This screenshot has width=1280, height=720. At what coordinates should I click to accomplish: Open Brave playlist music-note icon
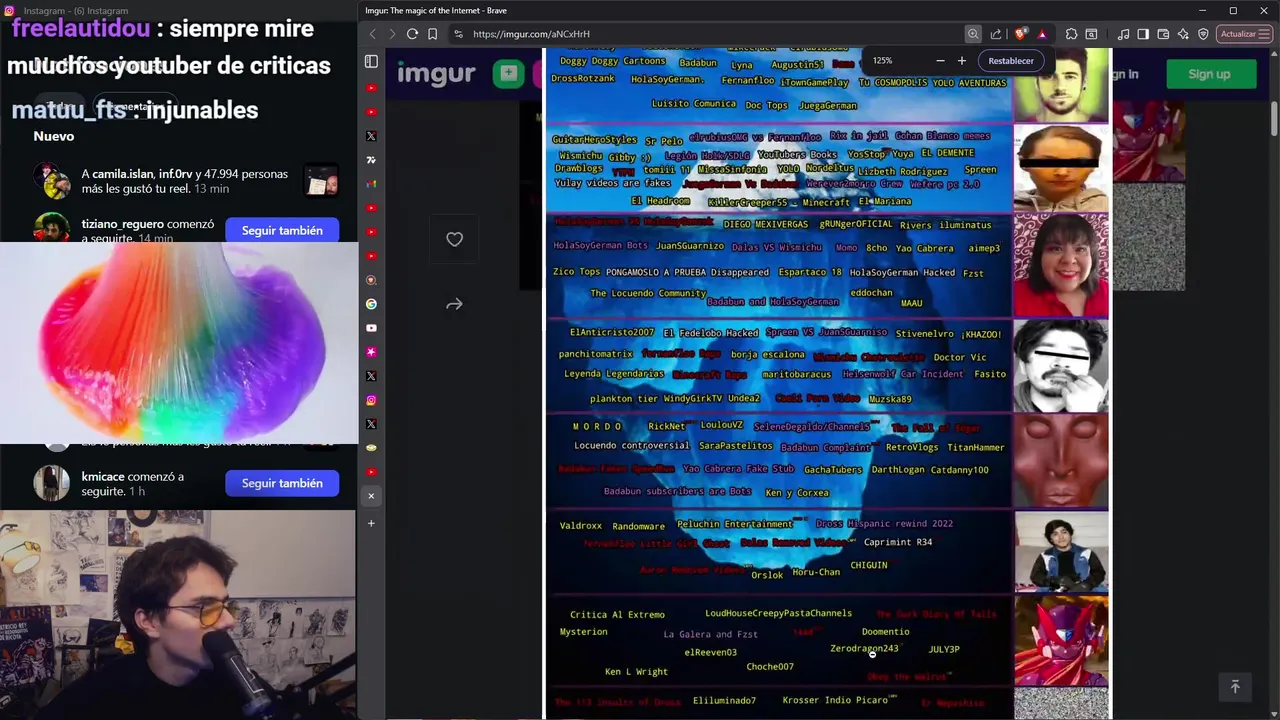[1123, 34]
